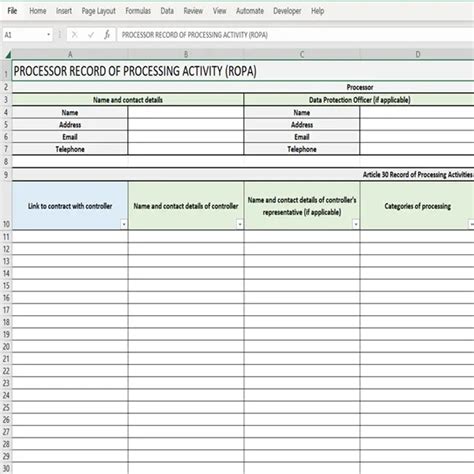Select row 10 header
This screenshot has height=474, width=474.
6,206
